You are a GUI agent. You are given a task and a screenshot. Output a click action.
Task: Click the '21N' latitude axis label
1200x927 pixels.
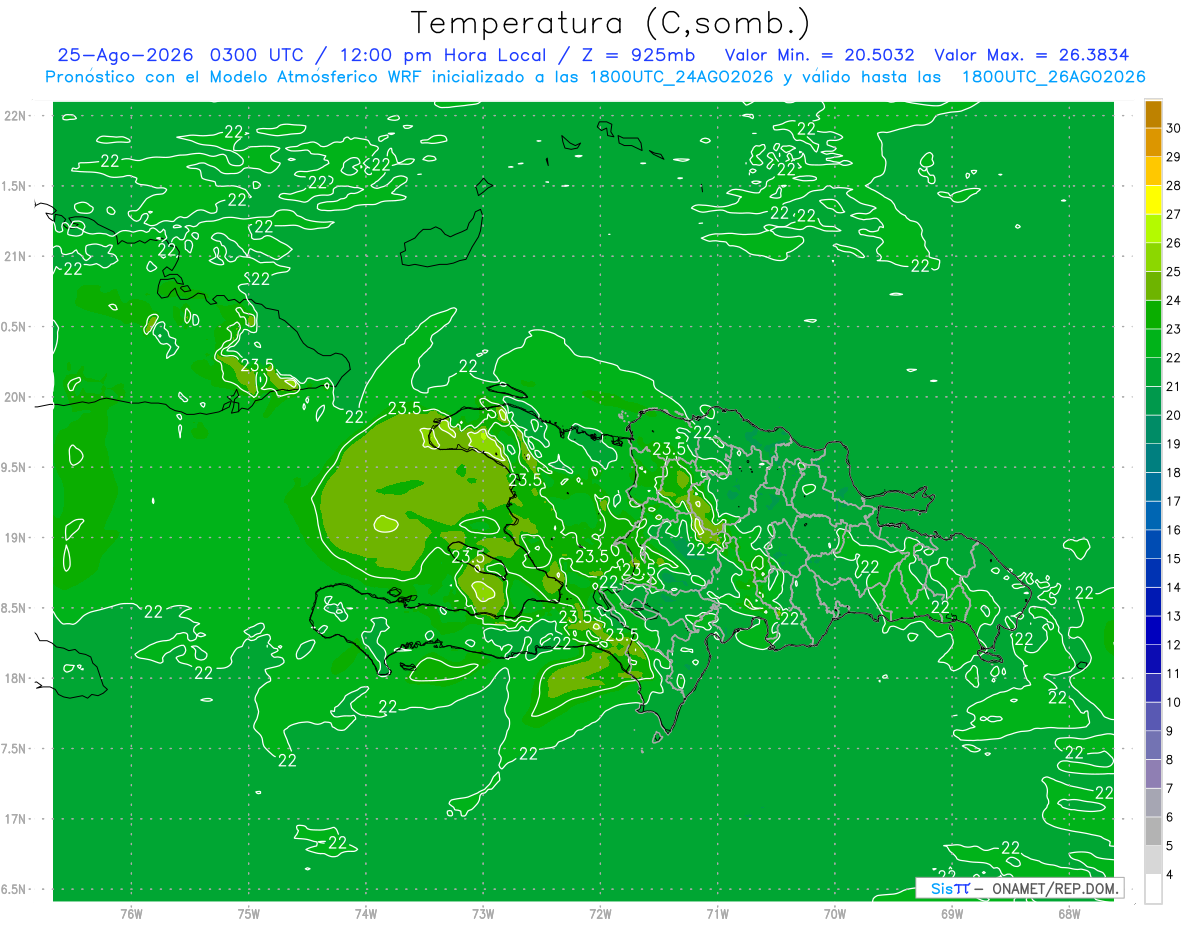coord(17,256)
